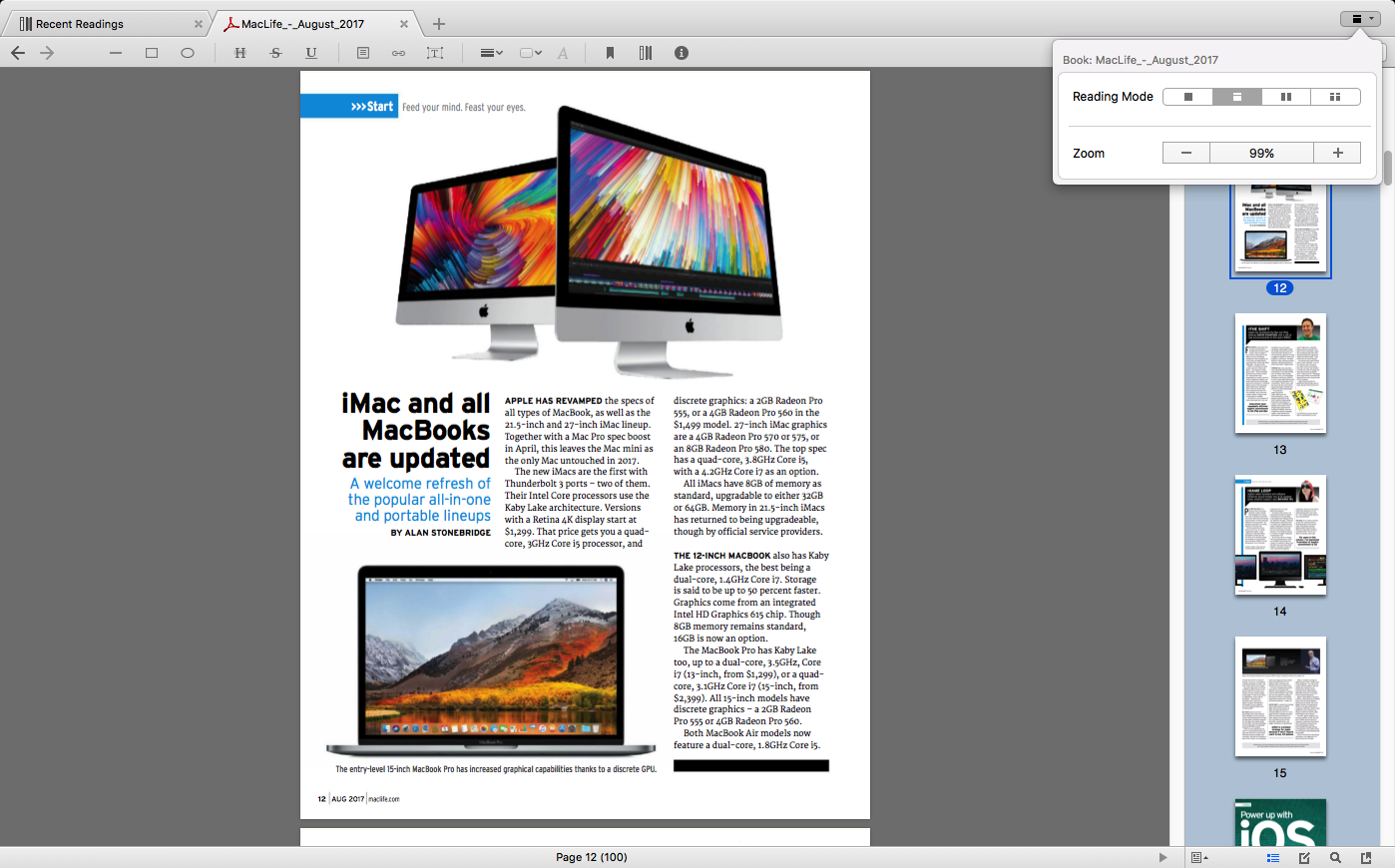This screenshot has height=868, width=1395.
Task: Switch to the Recent Readings tab
Action: point(107,24)
